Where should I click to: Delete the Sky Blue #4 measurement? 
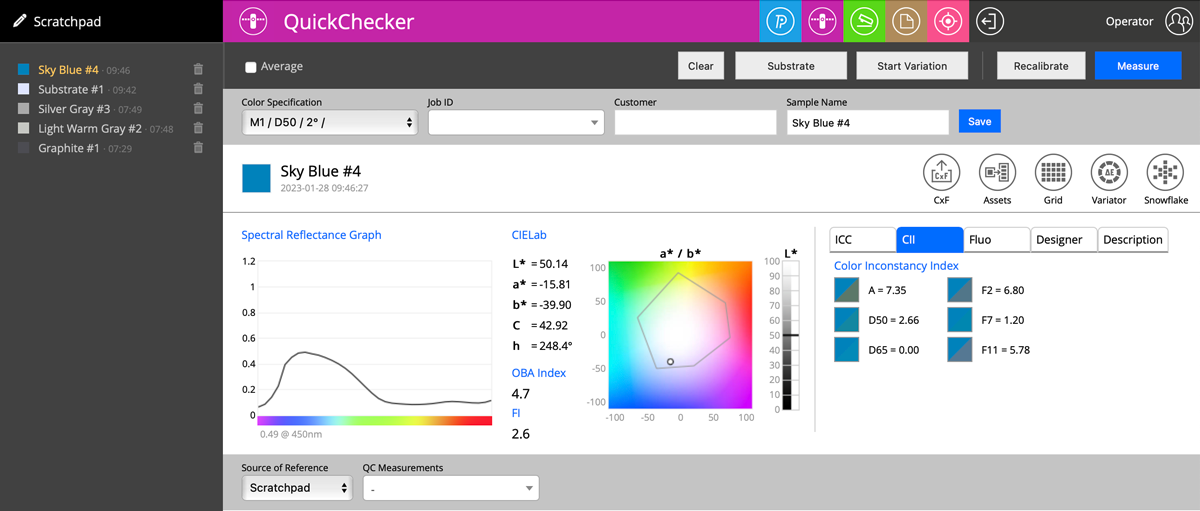198,70
